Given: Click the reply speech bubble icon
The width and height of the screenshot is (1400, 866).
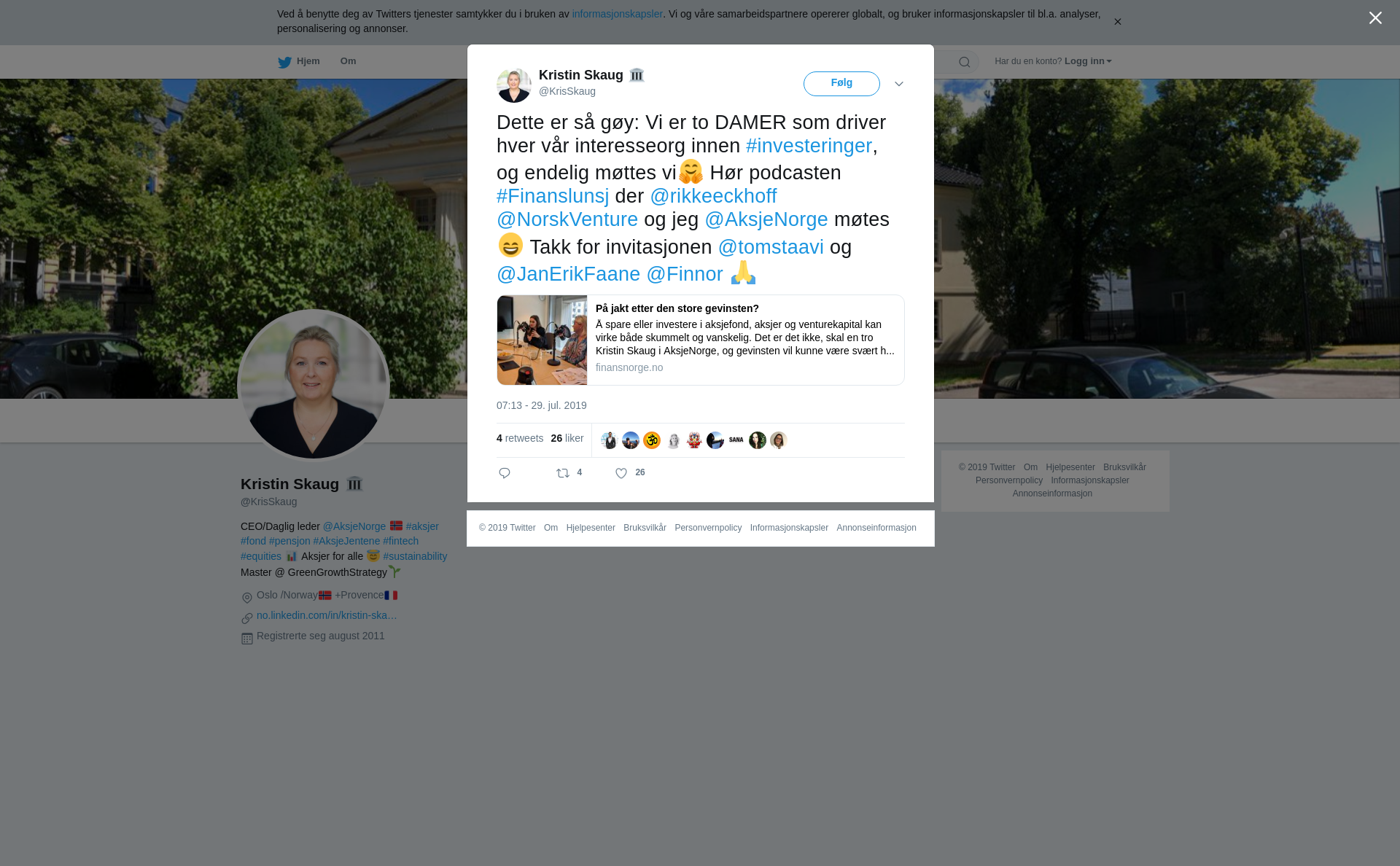Looking at the screenshot, I should 505,473.
